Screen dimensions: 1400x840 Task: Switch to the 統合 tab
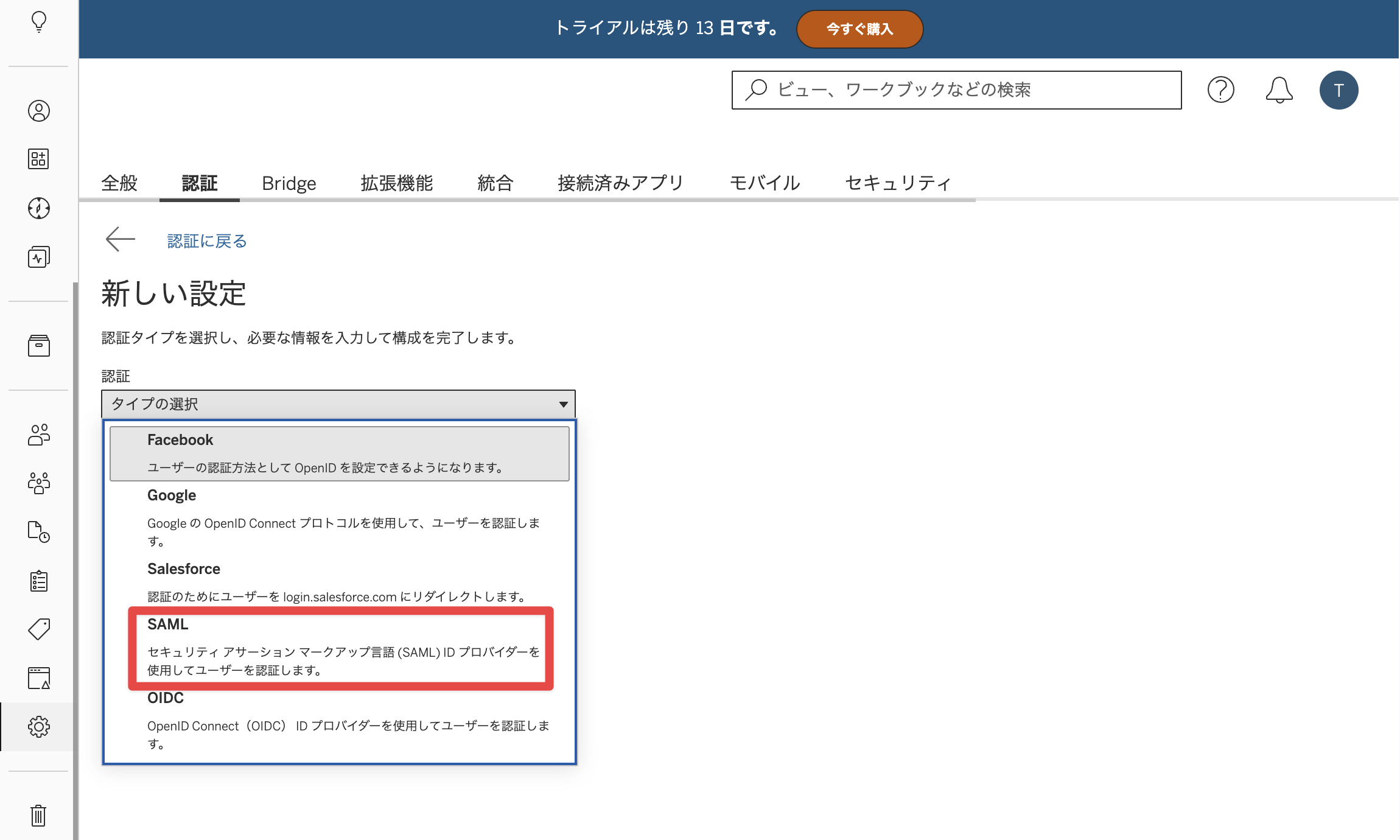click(495, 183)
